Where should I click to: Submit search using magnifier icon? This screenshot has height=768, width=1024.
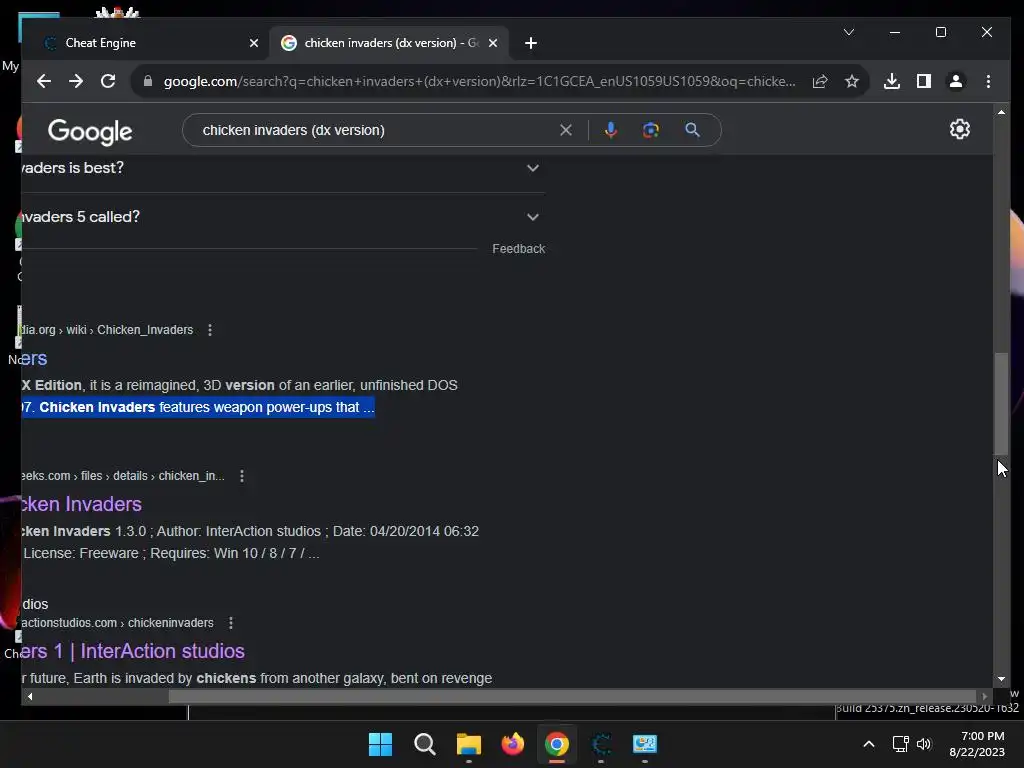click(692, 130)
